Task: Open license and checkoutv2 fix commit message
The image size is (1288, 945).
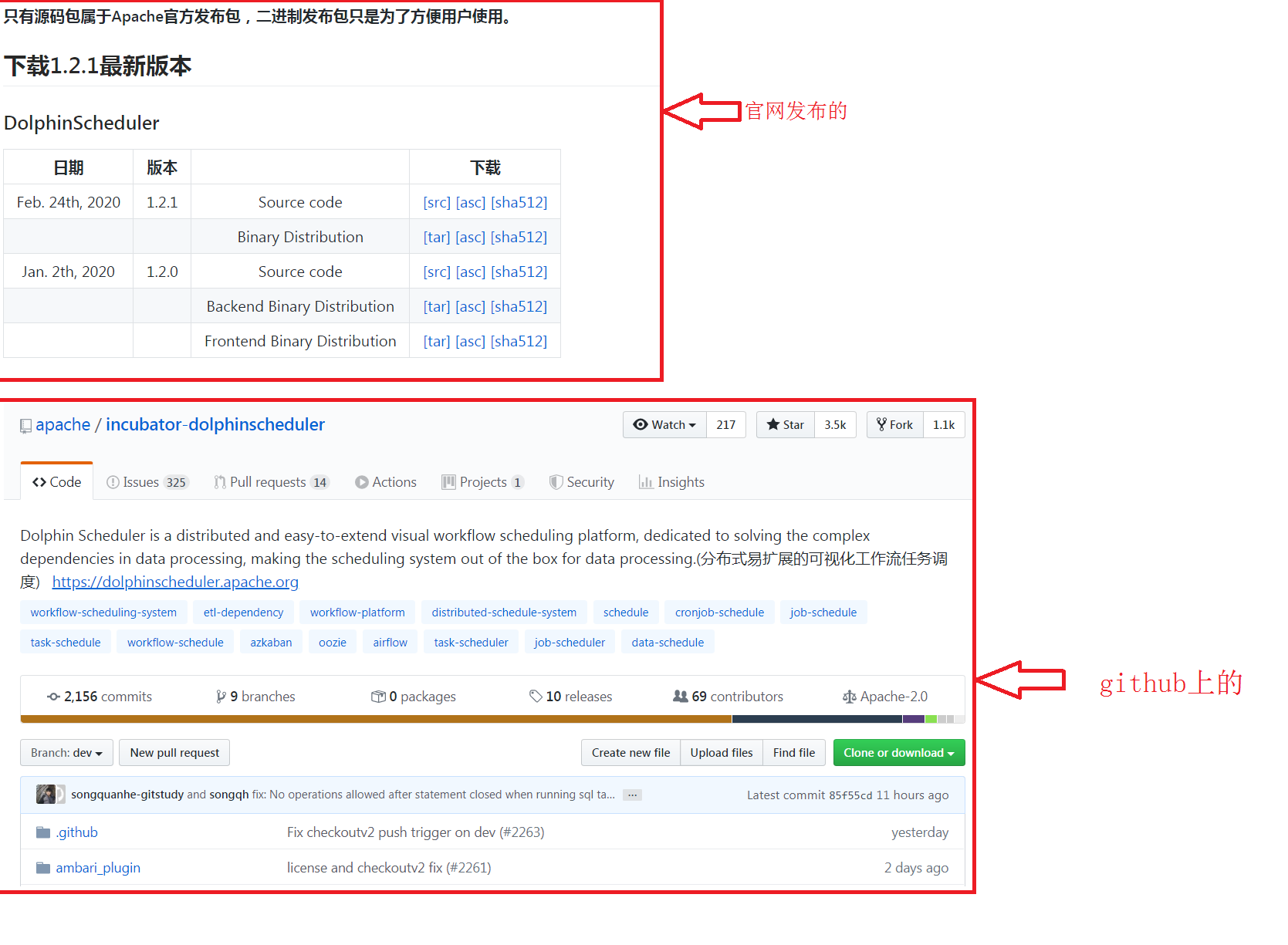Action: 389,868
